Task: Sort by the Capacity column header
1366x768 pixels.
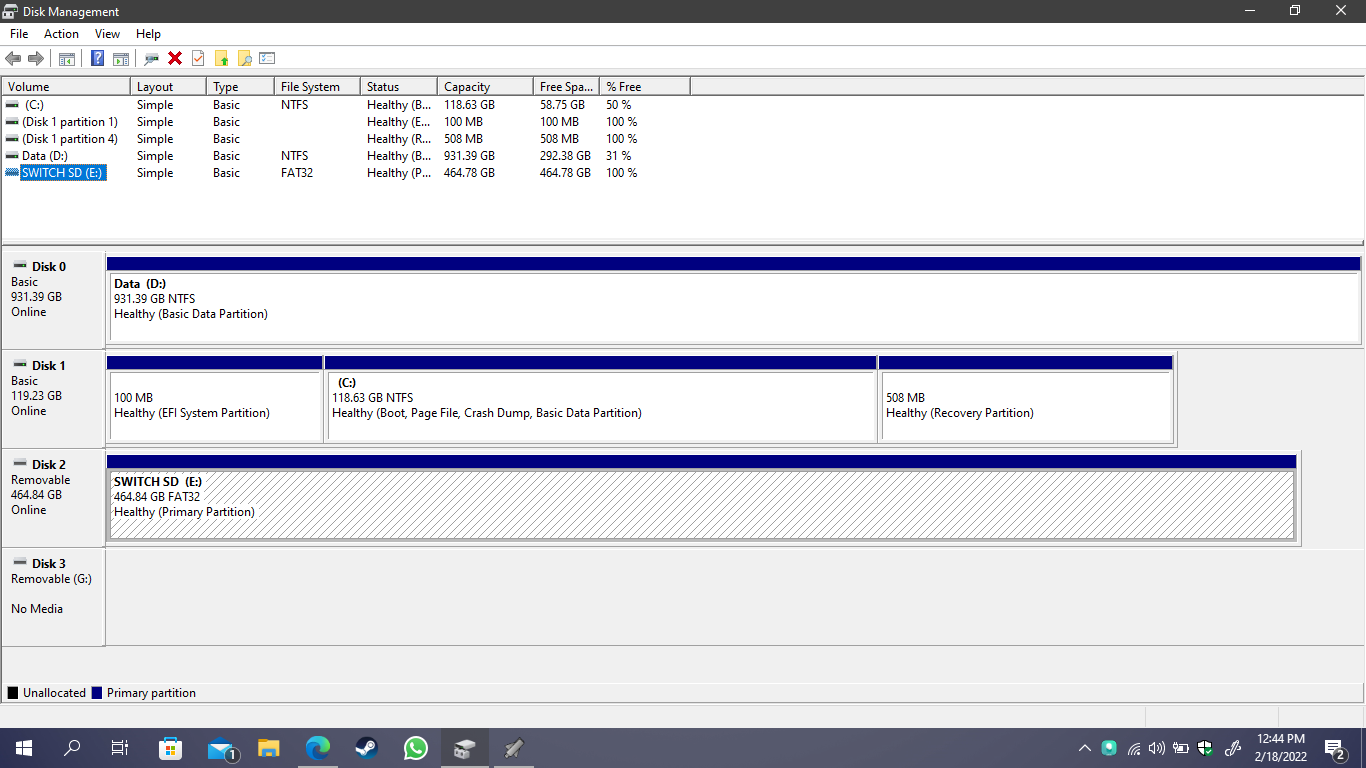Action: (x=485, y=87)
